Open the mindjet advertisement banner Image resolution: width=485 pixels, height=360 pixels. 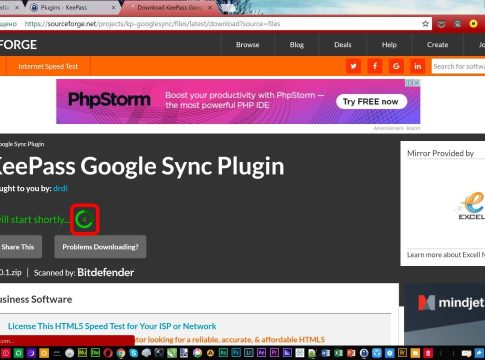point(445,315)
